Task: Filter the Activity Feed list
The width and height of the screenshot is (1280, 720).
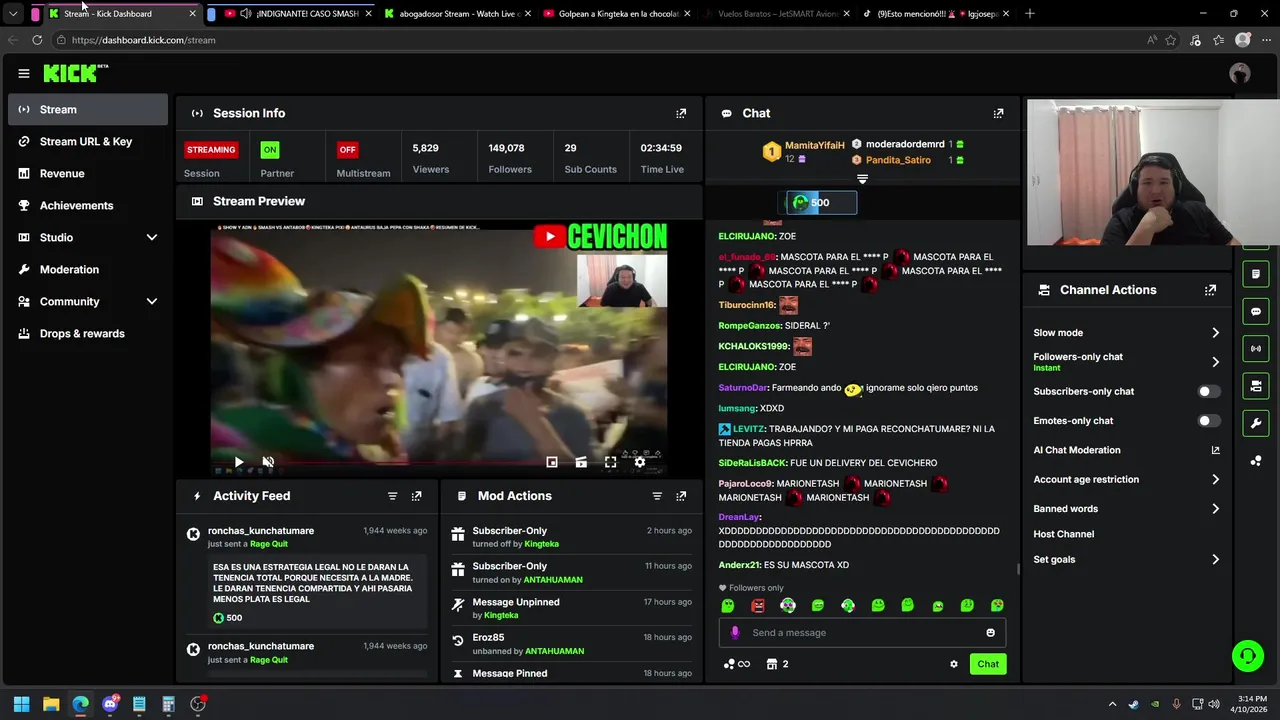Action: click(x=392, y=496)
